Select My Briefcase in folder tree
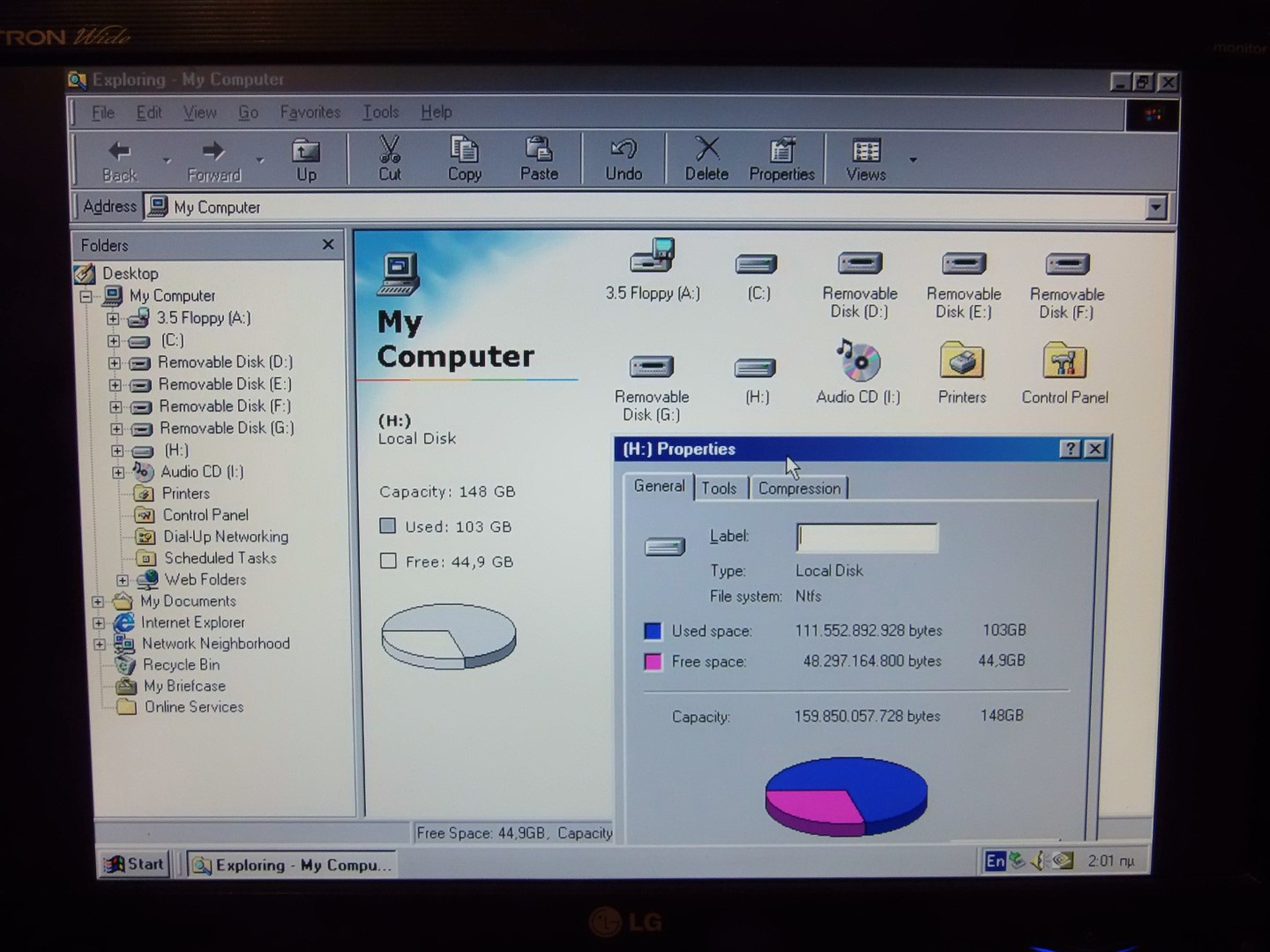The width and height of the screenshot is (1270, 952). pos(184,686)
